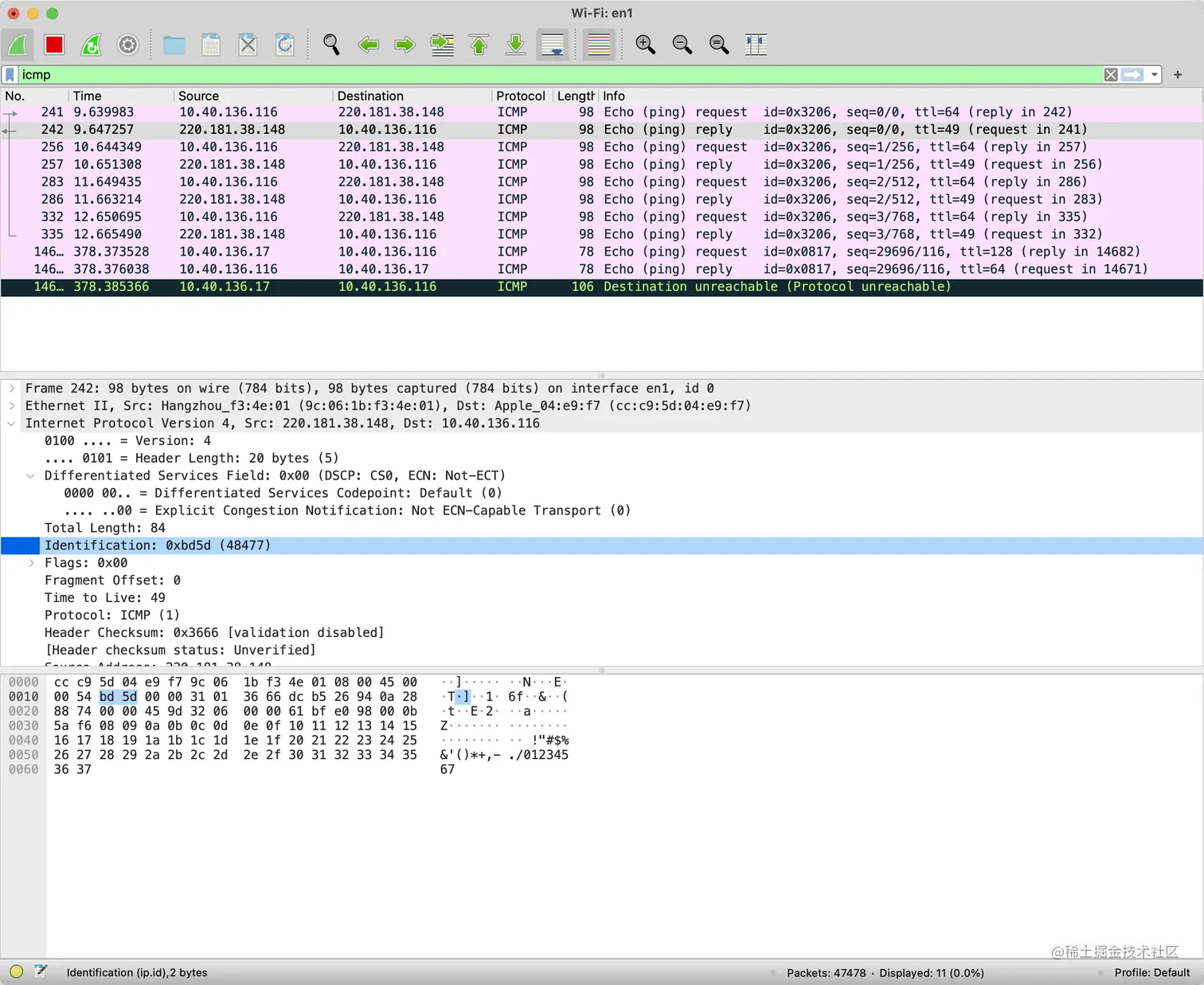Select packet 257 echo reply row

[x=602, y=165]
